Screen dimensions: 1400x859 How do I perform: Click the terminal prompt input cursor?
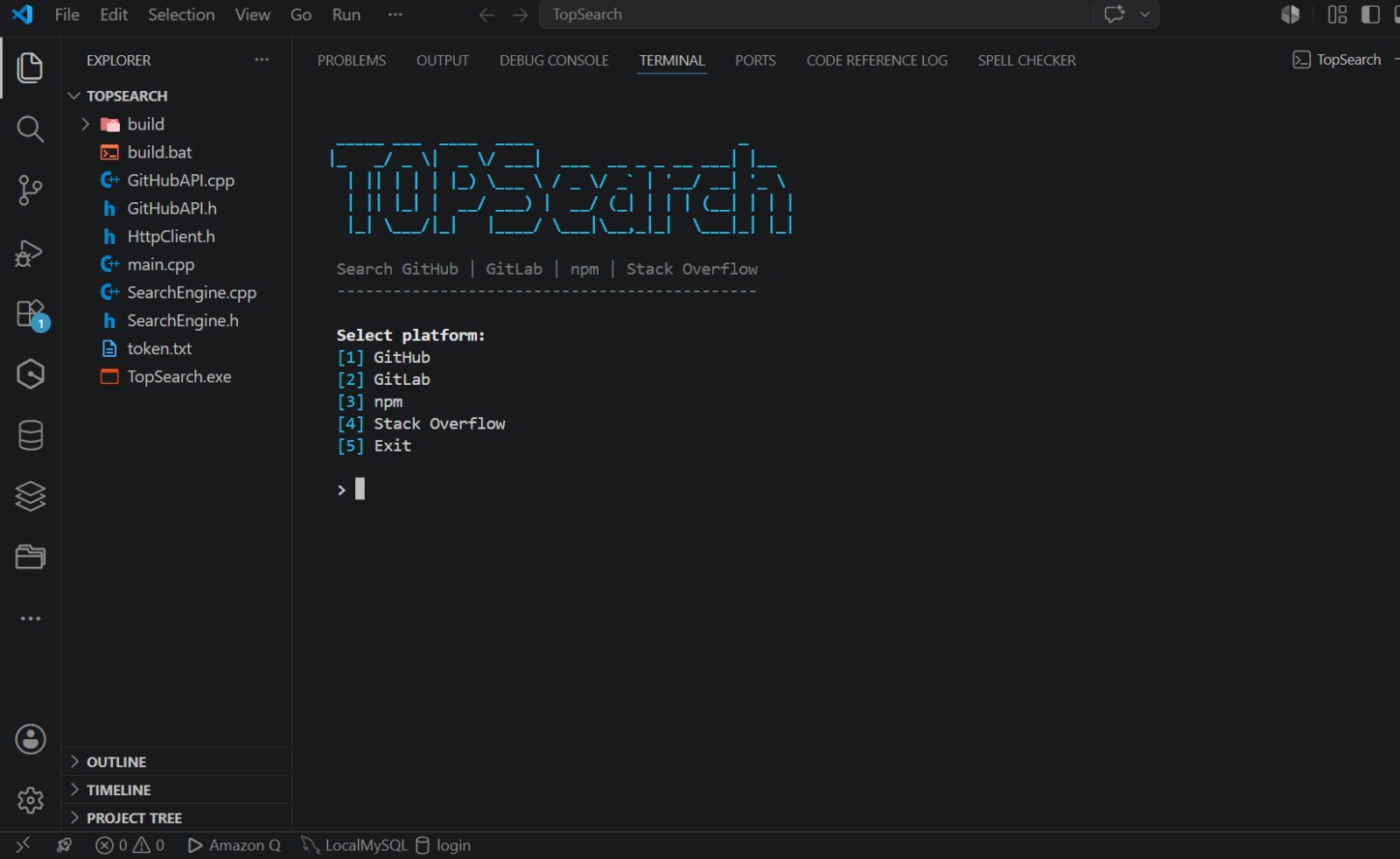pos(360,489)
